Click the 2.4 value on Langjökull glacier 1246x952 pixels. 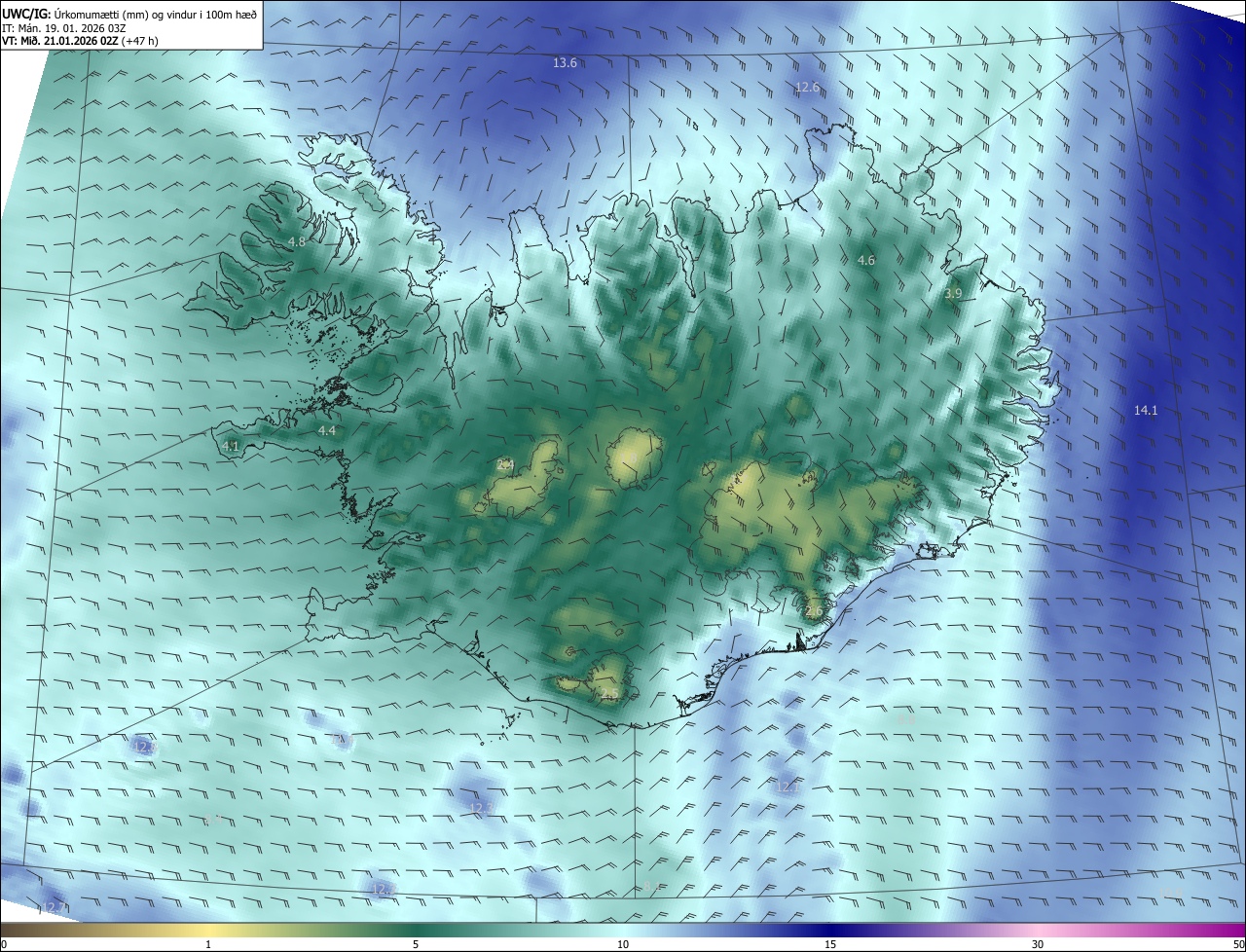click(505, 464)
